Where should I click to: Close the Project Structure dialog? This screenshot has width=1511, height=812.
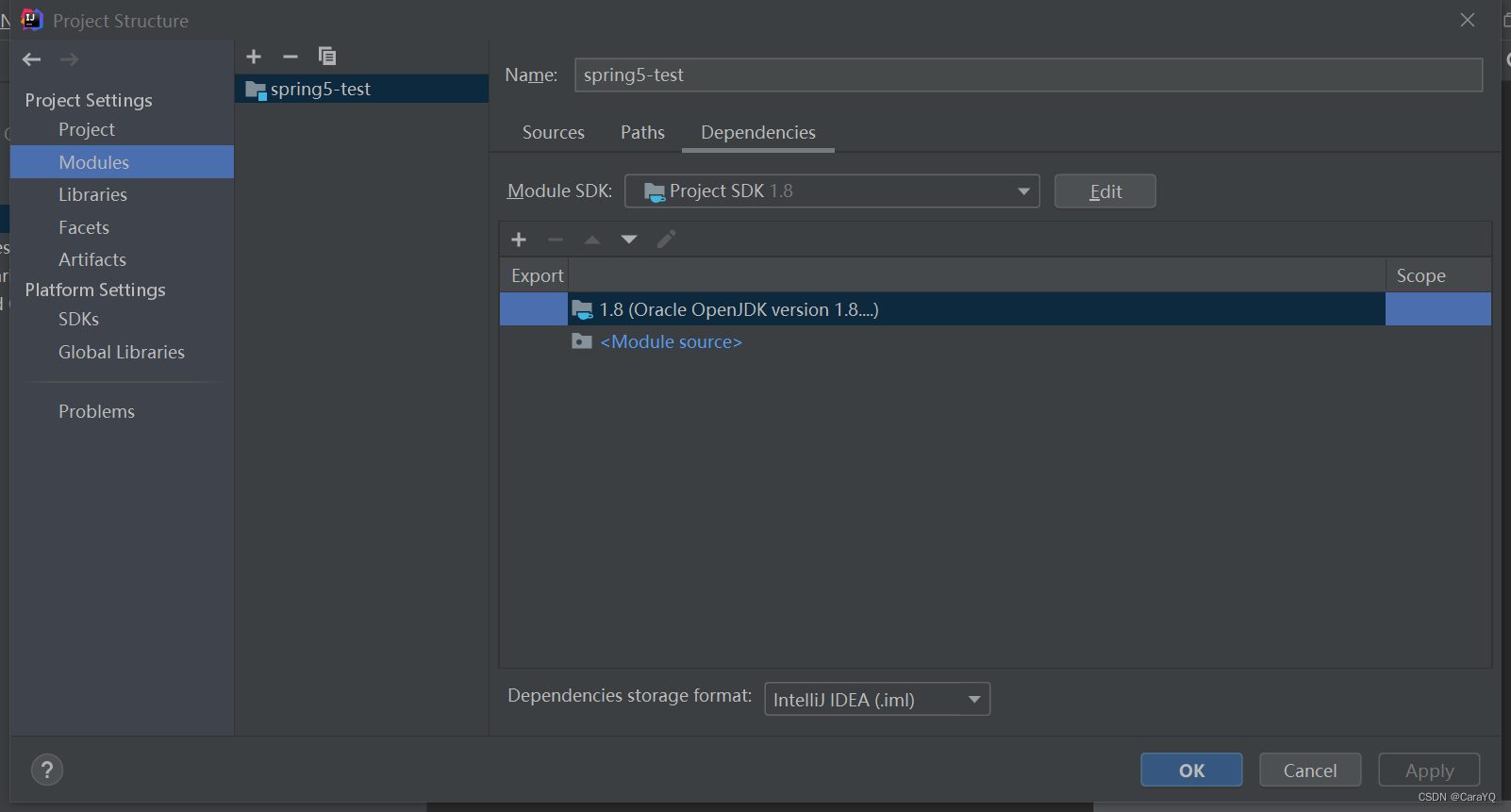pos(1468,20)
